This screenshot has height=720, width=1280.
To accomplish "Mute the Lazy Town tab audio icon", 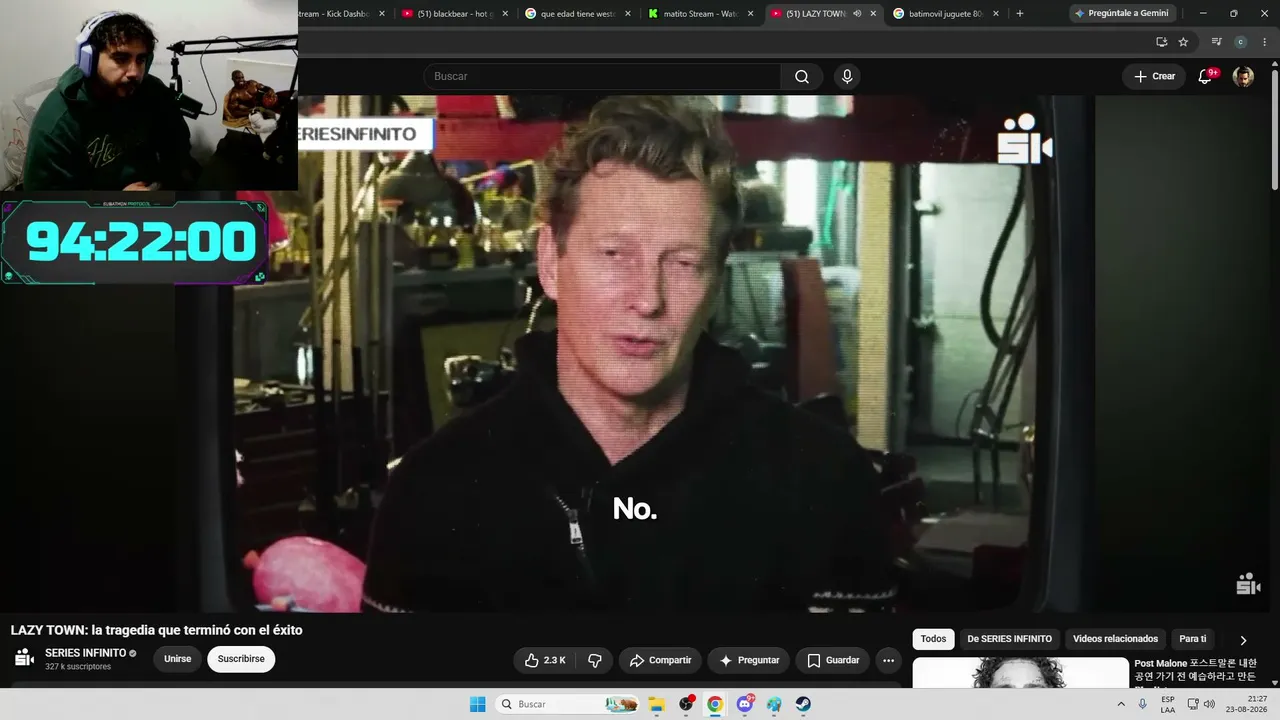I will 856,14.
